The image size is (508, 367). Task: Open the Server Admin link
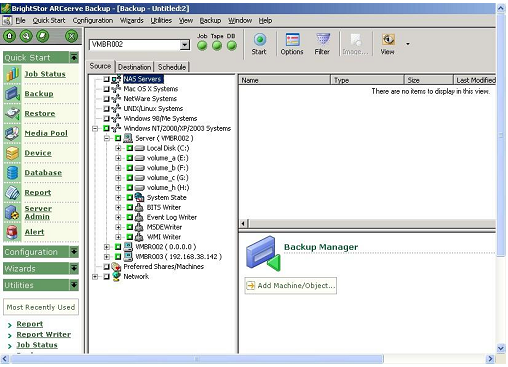click(38, 212)
